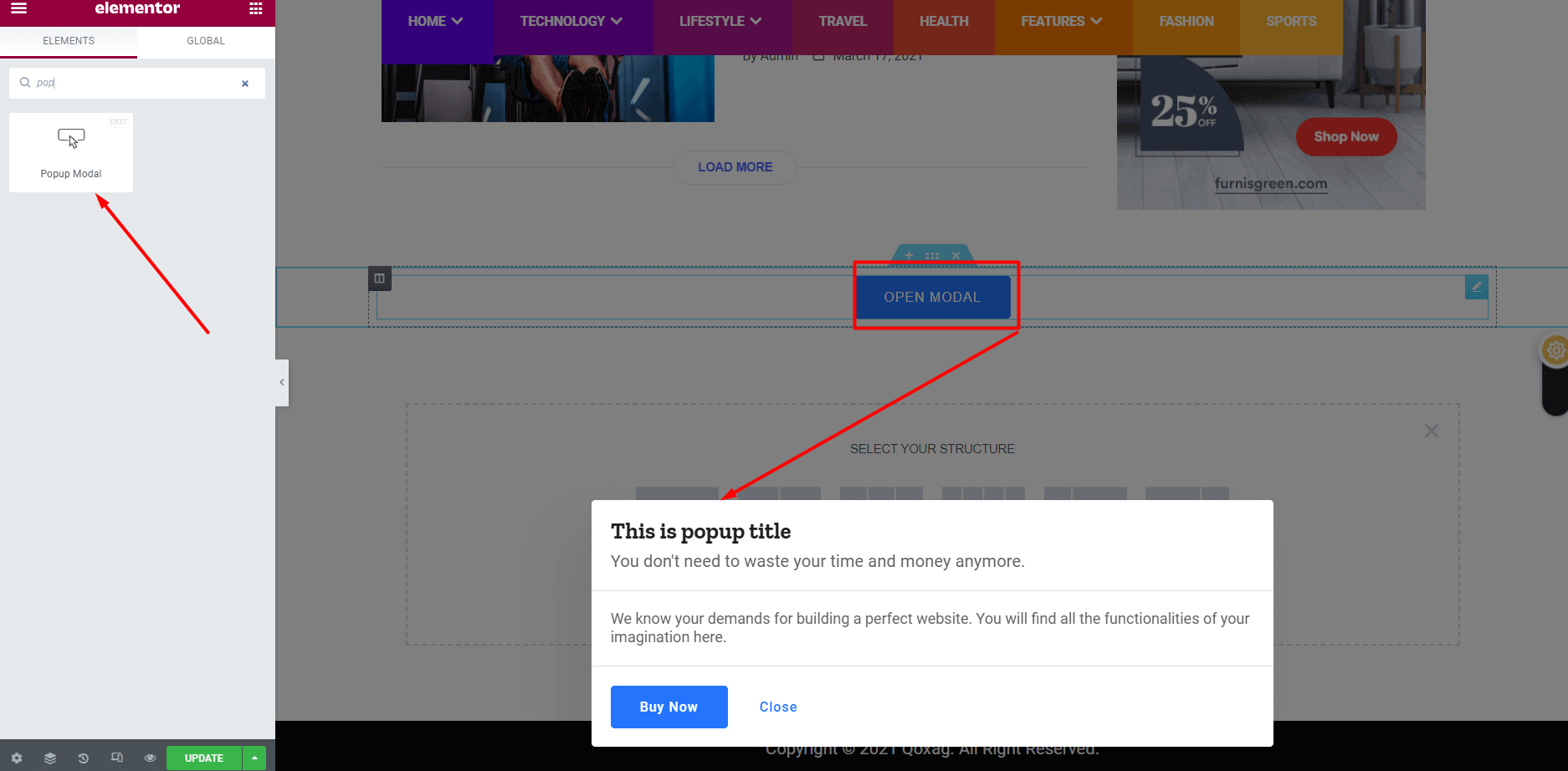The height and width of the screenshot is (771, 1568).
Task: Clear the widget search using the X icon
Action: click(x=245, y=83)
